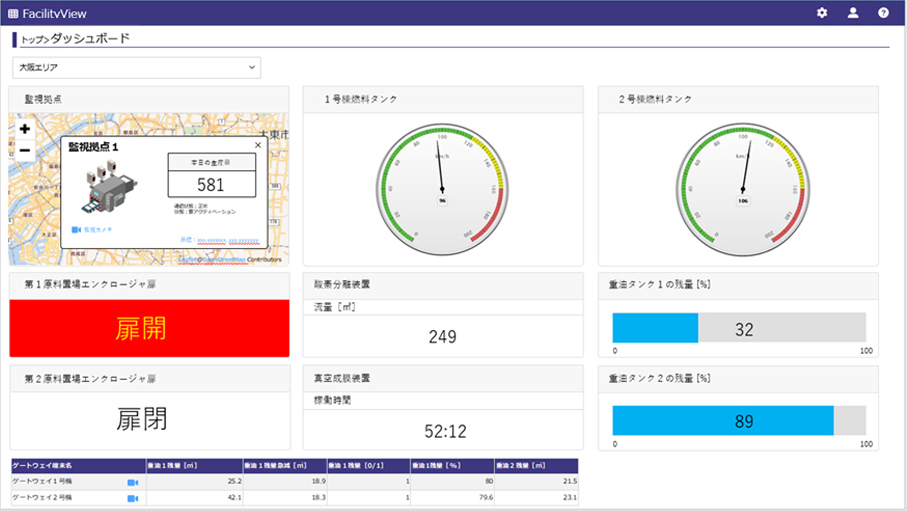Click the surveillance camera link text in popup
Image resolution: width=907 pixels, height=511 pixels.
tap(98, 230)
